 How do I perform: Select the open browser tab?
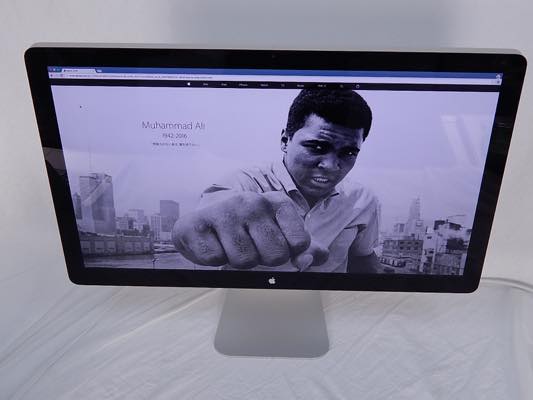pos(79,71)
